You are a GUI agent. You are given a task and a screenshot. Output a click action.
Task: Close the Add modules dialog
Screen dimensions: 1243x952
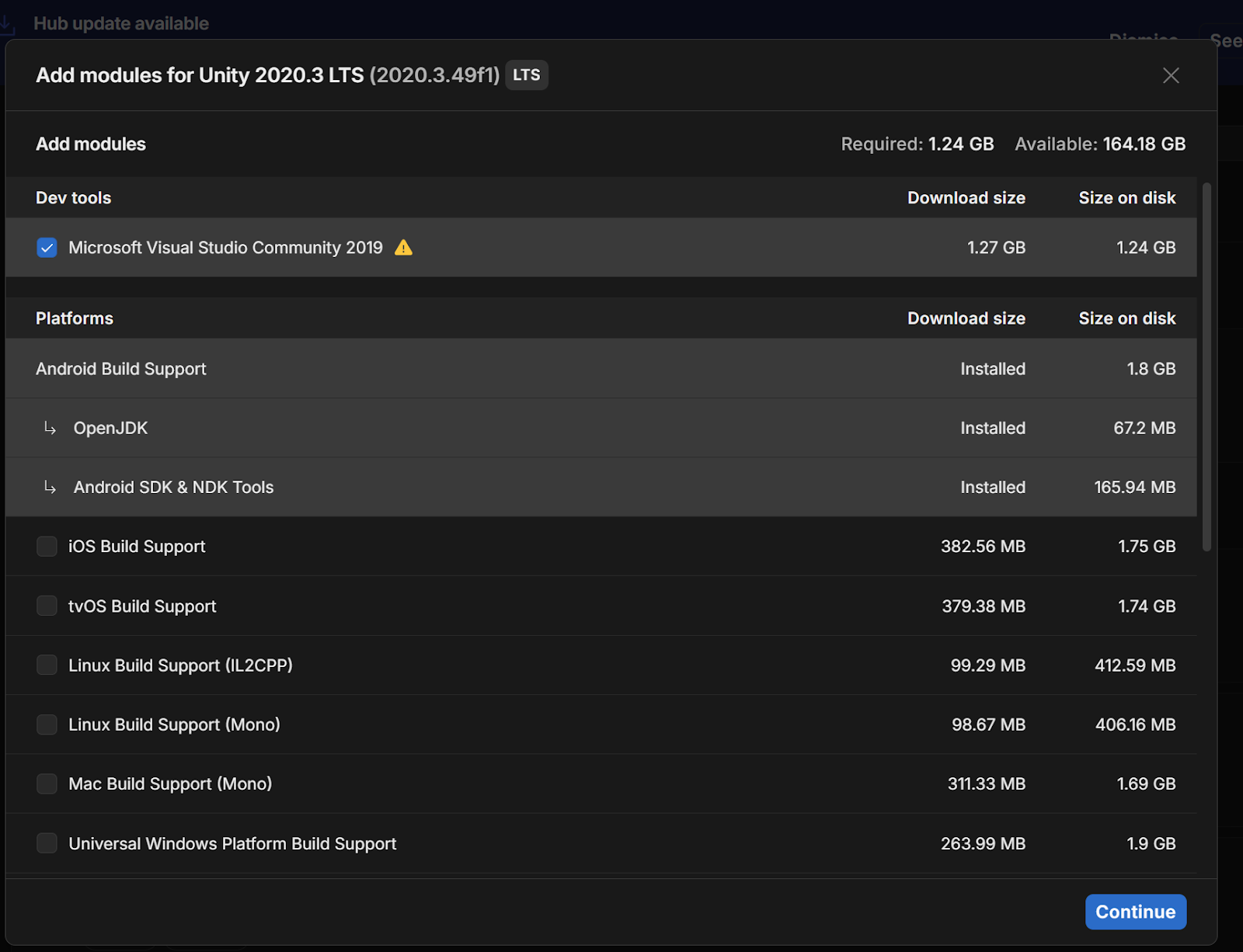1170,75
